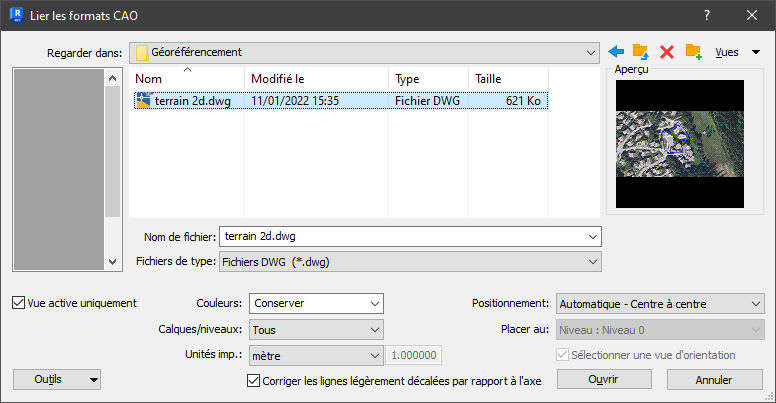This screenshot has width=776, height=403.
Task: Open the Outils menu button
Action: (x=57, y=379)
